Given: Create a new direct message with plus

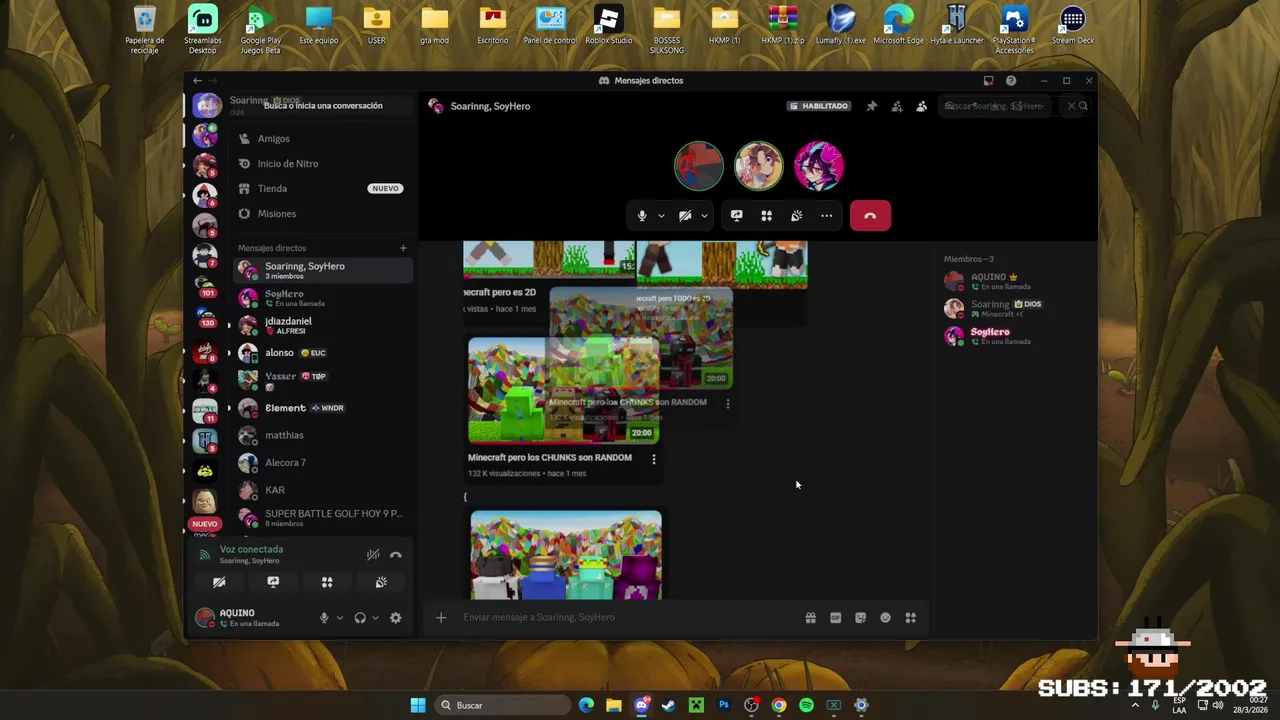Looking at the screenshot, I should tap(403, 248).
